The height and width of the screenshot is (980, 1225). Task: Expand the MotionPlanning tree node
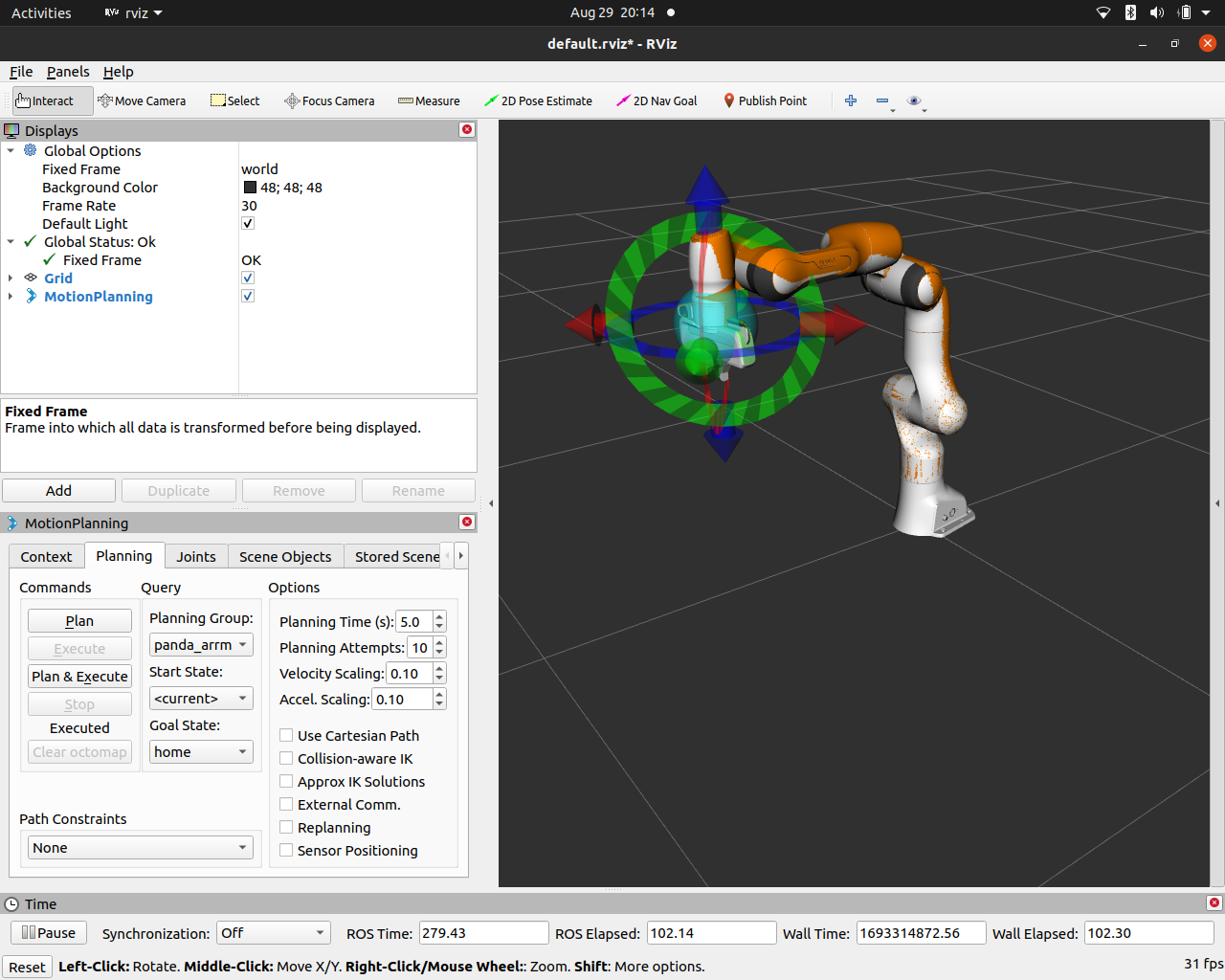[x=11, y=296]
